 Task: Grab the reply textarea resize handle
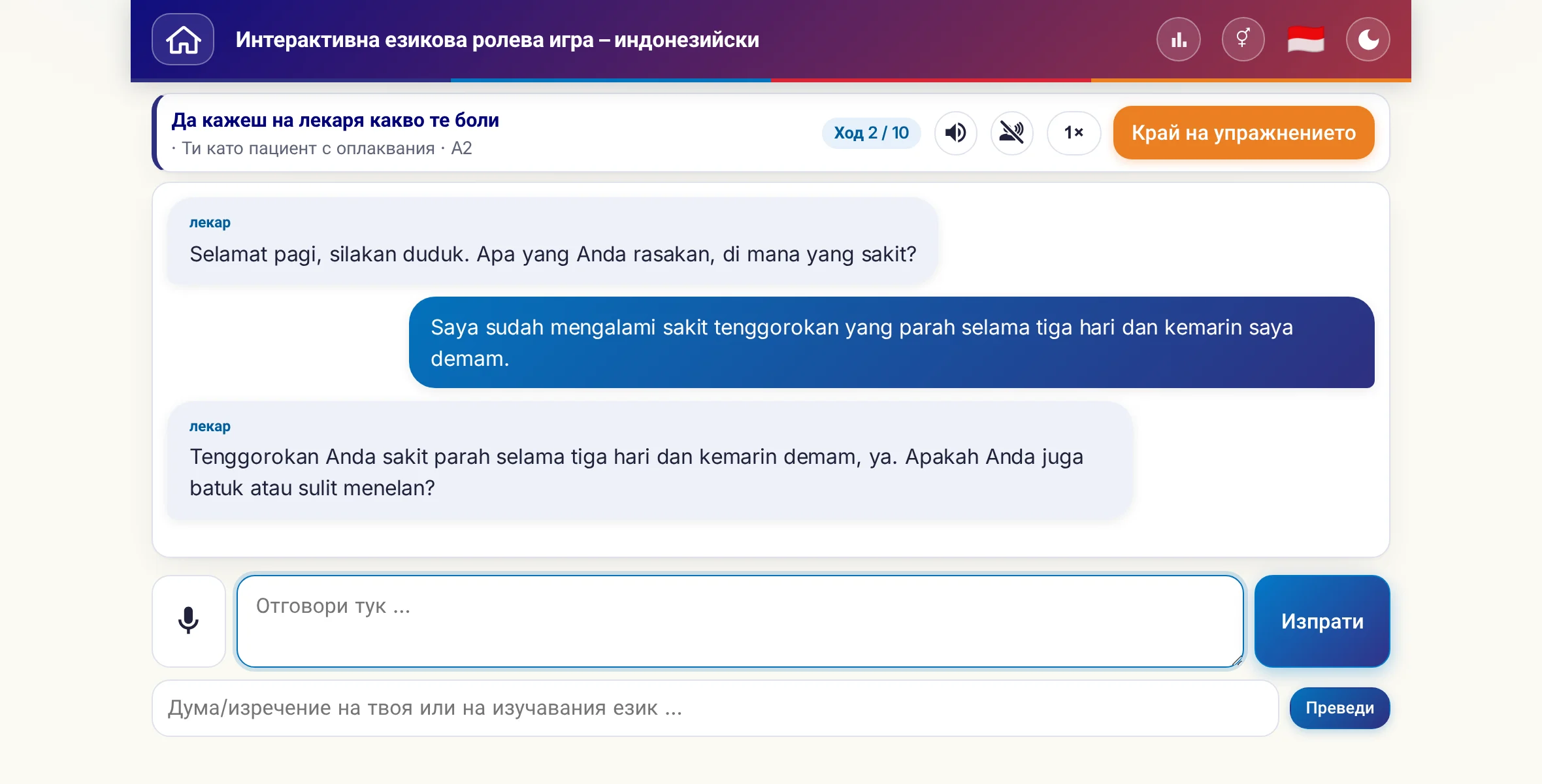tap(1236, 661)
